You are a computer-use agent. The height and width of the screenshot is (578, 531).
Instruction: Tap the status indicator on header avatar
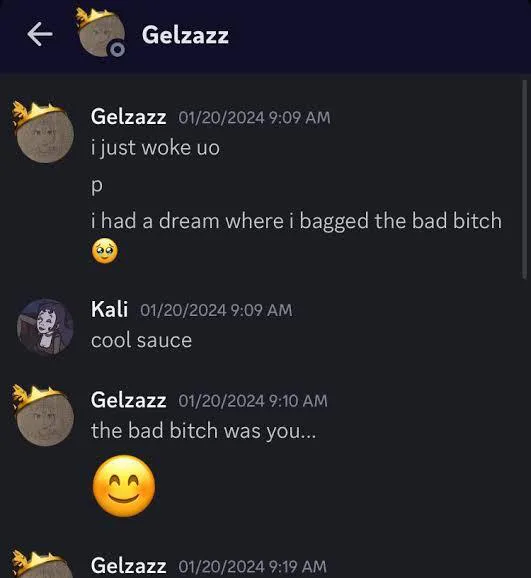point(117,49)
